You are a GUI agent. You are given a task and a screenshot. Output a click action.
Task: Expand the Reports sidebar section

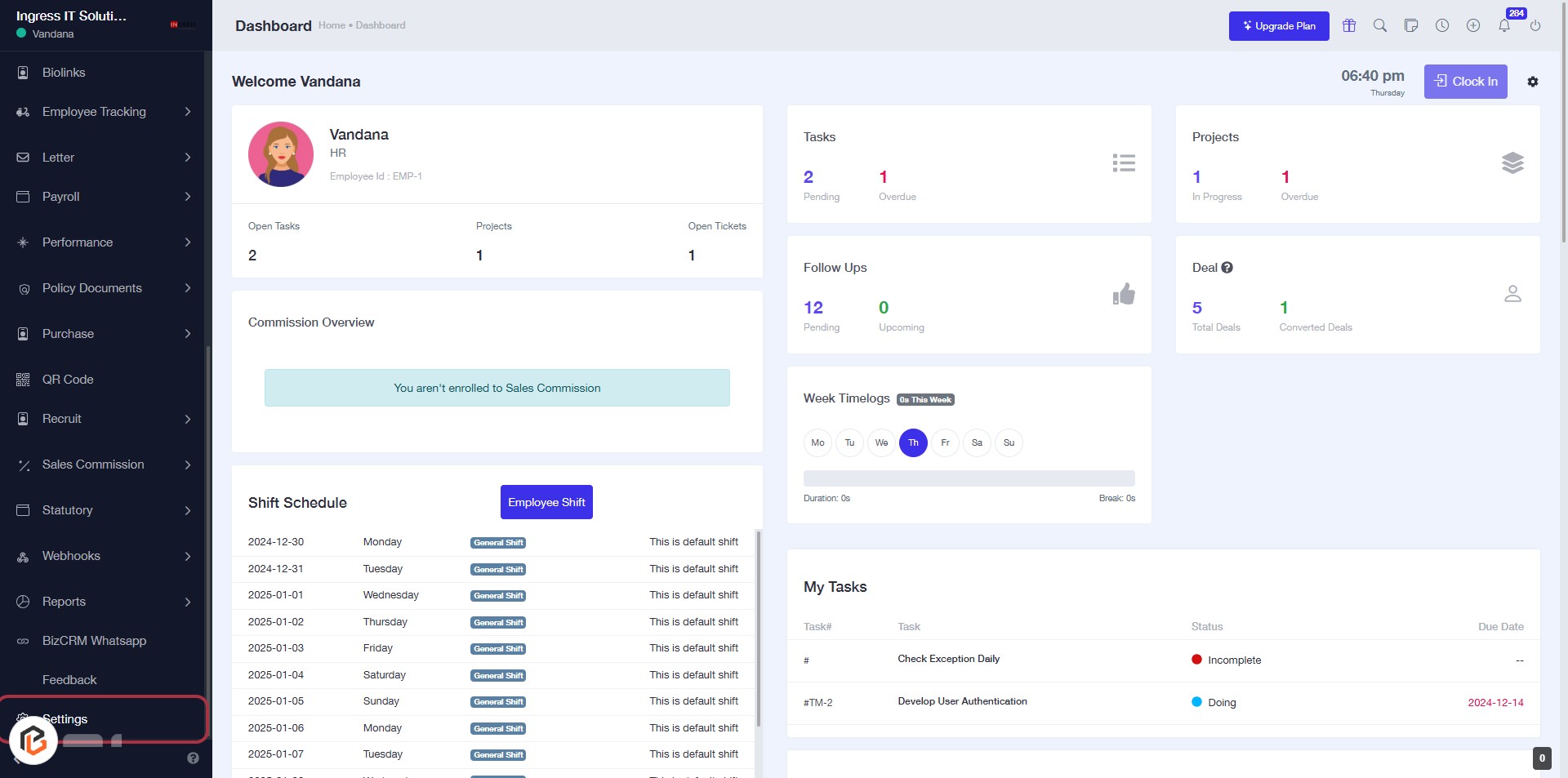pos(105,602)
